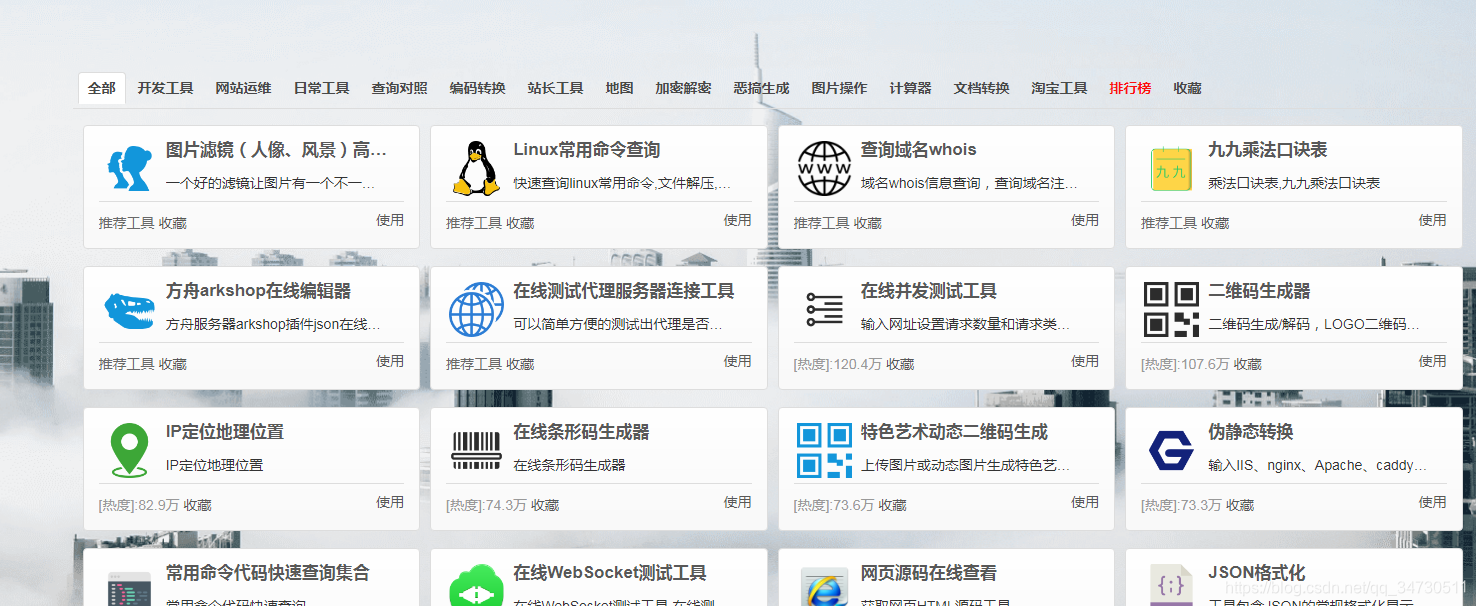Click the proxy server globe icon
Viewport: 1476px width, 606px height.
pyautogui.click(x=476, y=309)
